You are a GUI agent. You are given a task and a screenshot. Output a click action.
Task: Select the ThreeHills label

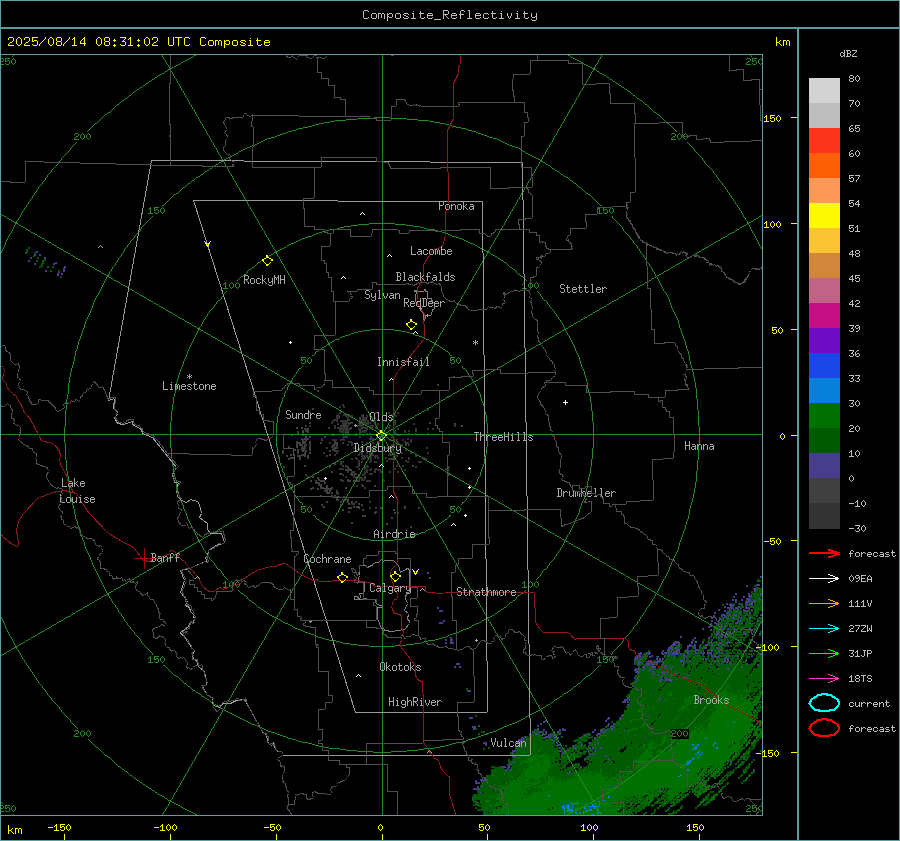pyautogui.click(x=503, y=437)
